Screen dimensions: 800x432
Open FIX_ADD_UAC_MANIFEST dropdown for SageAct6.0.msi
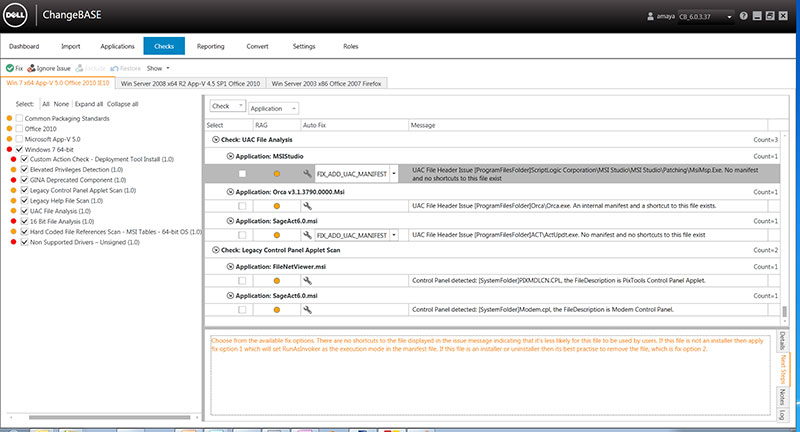point(394,235)
